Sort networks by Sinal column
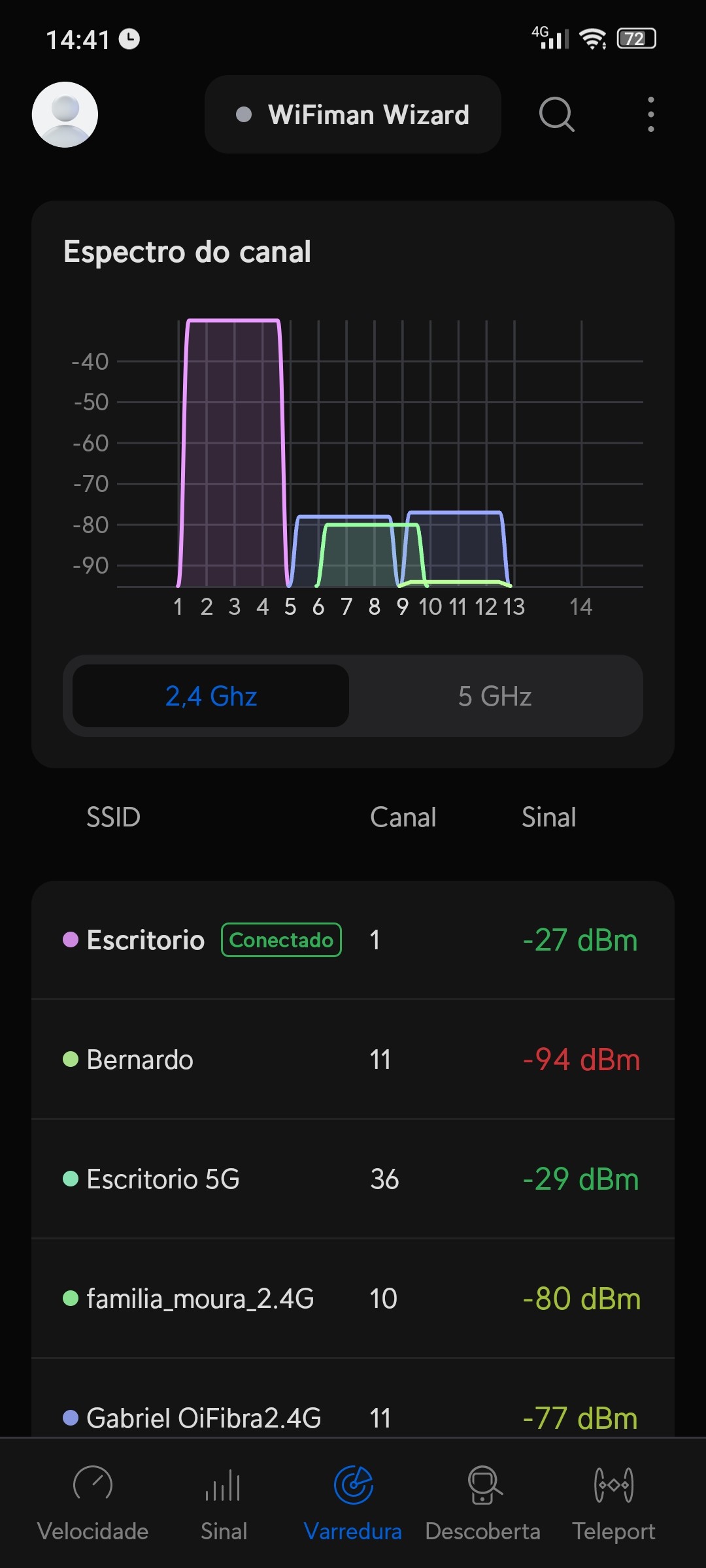The height and width of the screenshot is (1568, 706). coord(548,817)
